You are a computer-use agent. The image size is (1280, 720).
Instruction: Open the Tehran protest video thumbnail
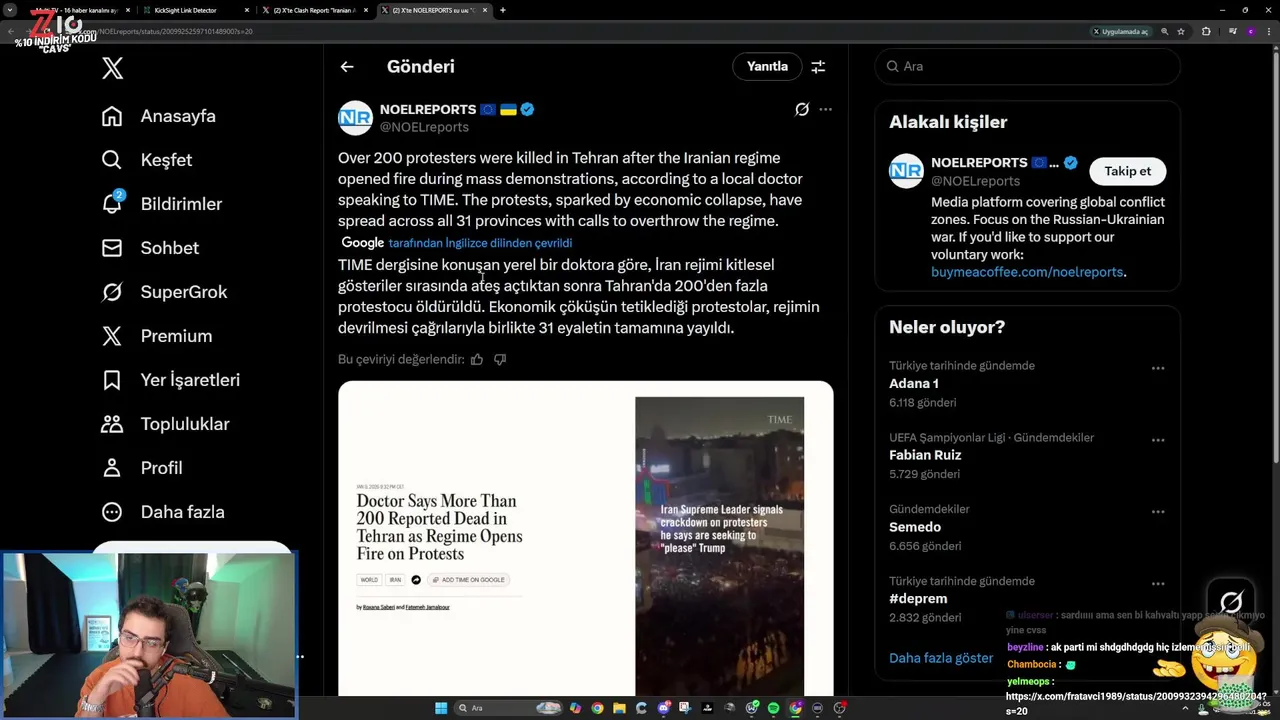(719, 546)
